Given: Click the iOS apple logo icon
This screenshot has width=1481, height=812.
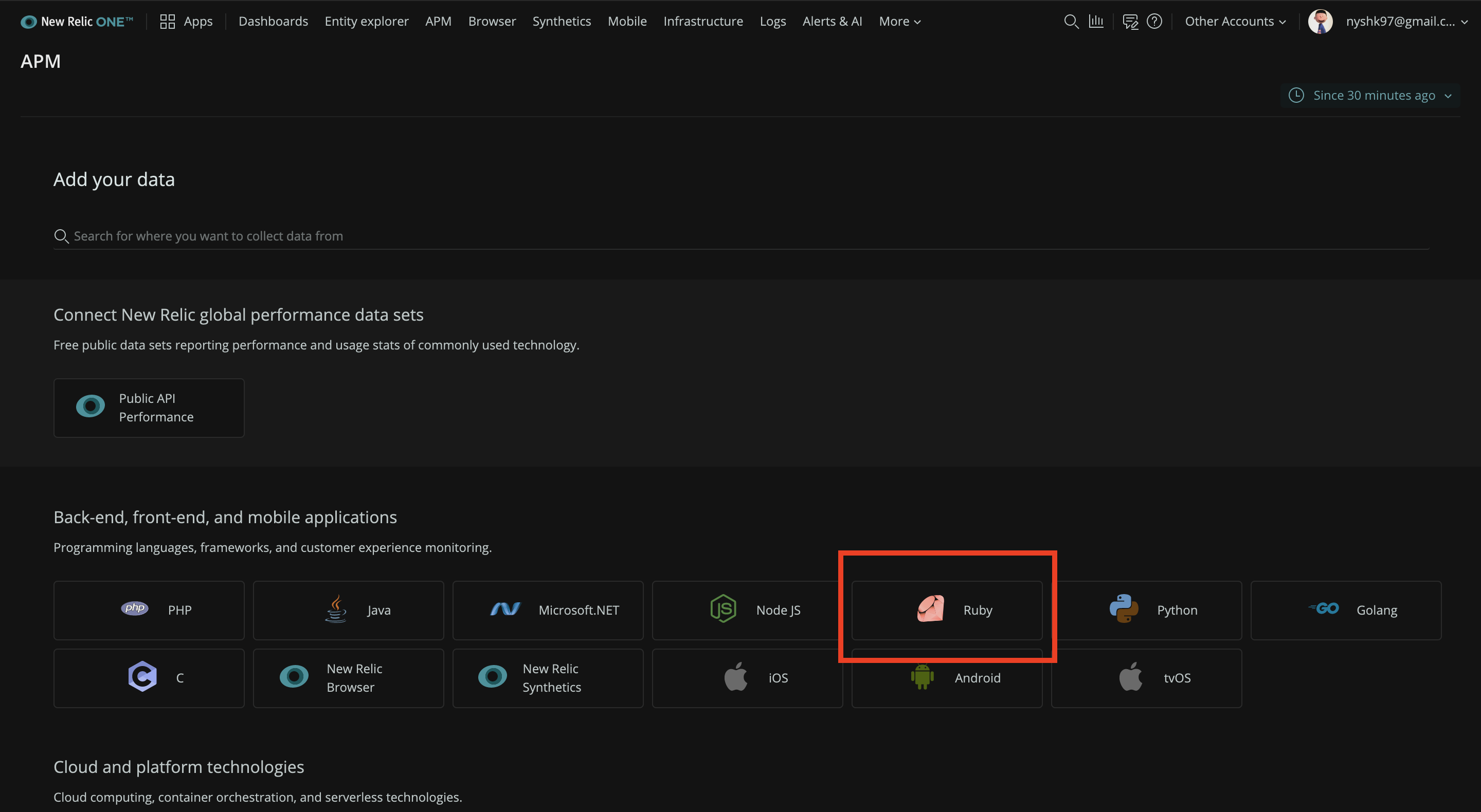Looking at the screenshot, I should pyautogui.click(x=736, y=676).
